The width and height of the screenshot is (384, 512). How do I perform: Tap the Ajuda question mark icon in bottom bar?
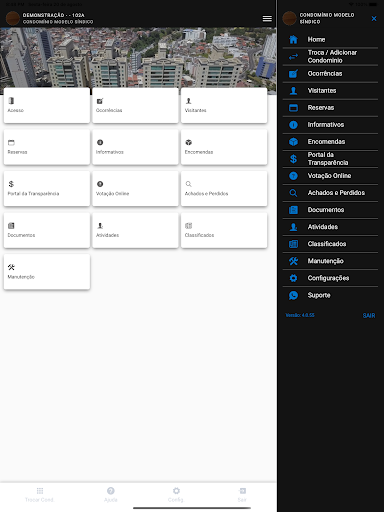click(111, 491)
